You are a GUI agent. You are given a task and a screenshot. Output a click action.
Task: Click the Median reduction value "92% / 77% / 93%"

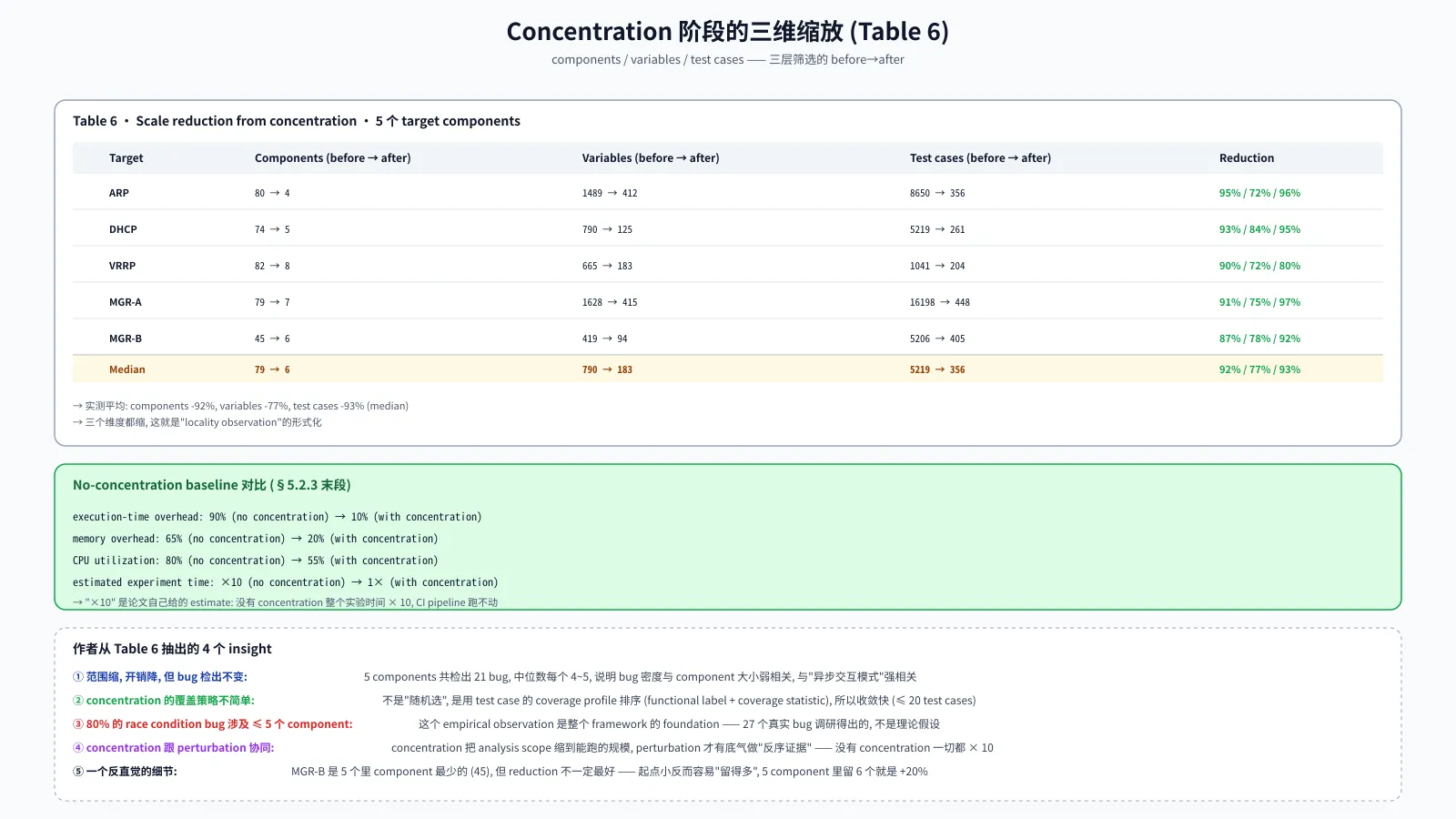[x=1259, y=369]
